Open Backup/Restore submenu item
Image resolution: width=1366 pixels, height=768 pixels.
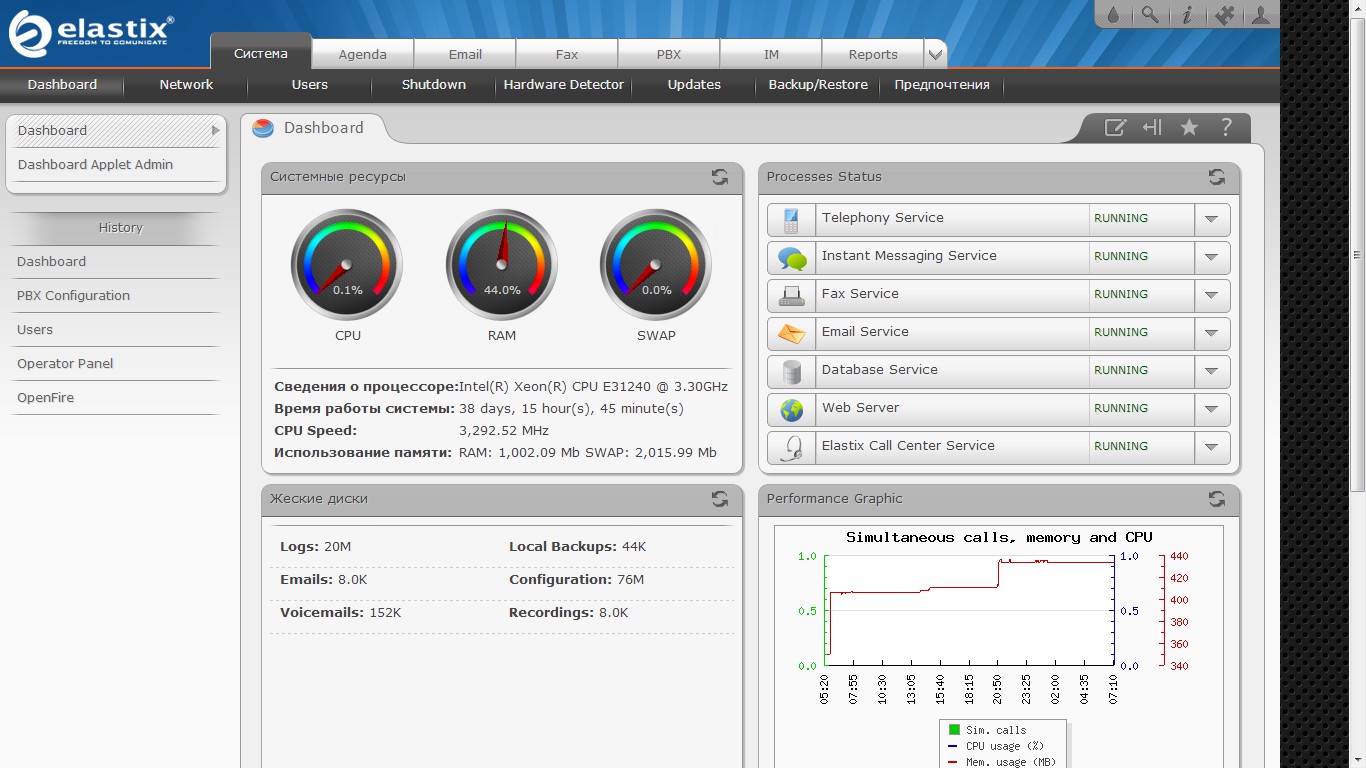818,85
